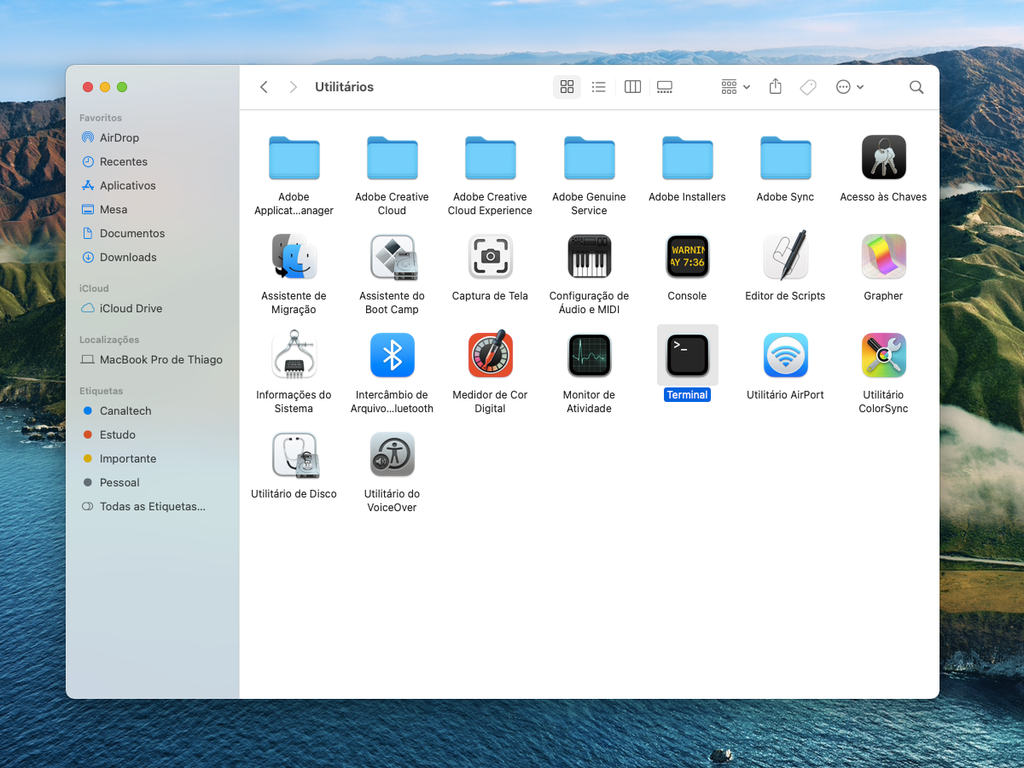
Task: Switch to column view
Action: (x=632, y=87)
